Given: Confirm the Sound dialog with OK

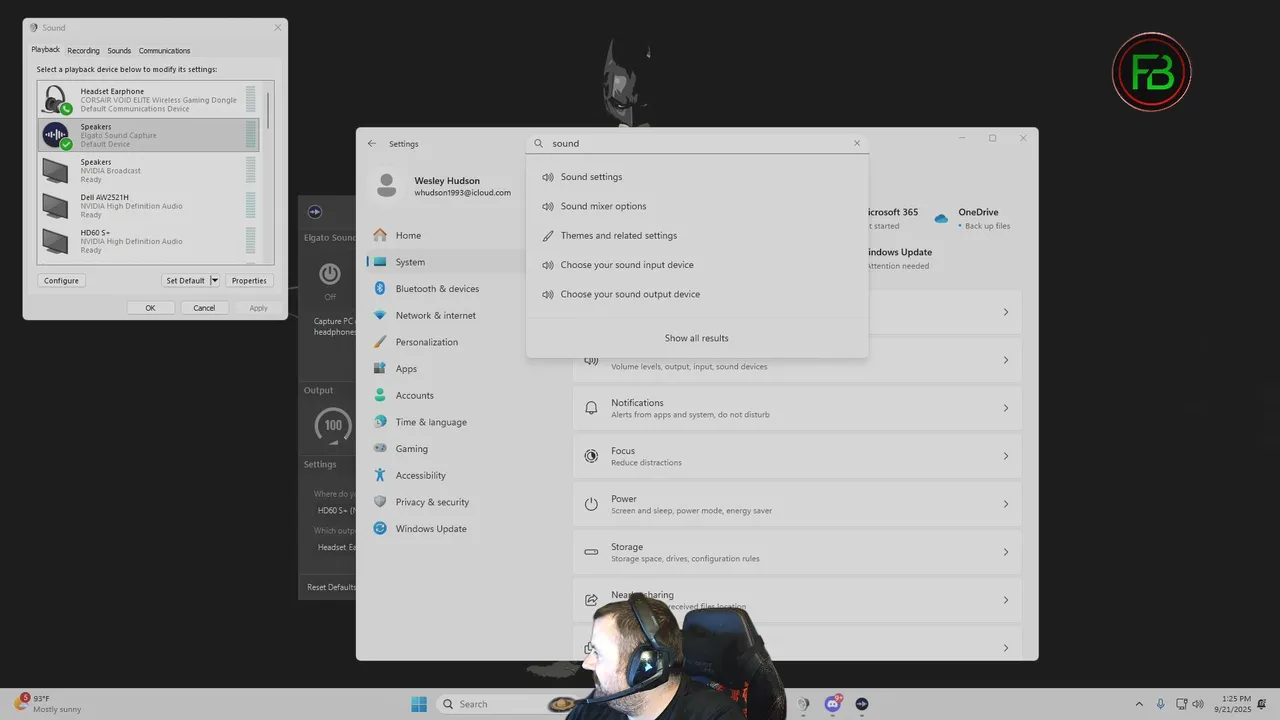Looking at the screenshot, I should pos(150,308).
